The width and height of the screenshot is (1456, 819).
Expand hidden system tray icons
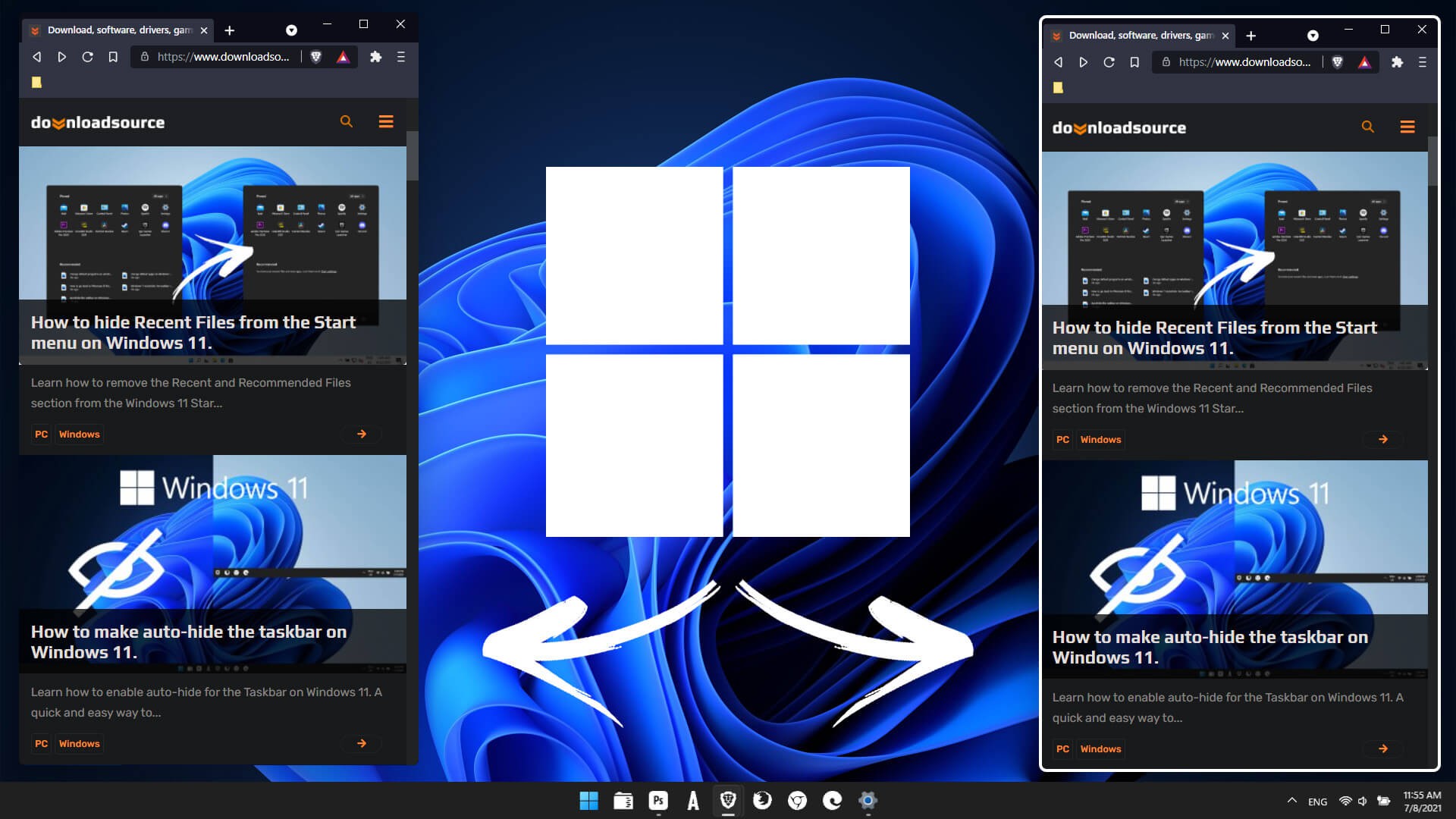click(x=1291, y=801)
